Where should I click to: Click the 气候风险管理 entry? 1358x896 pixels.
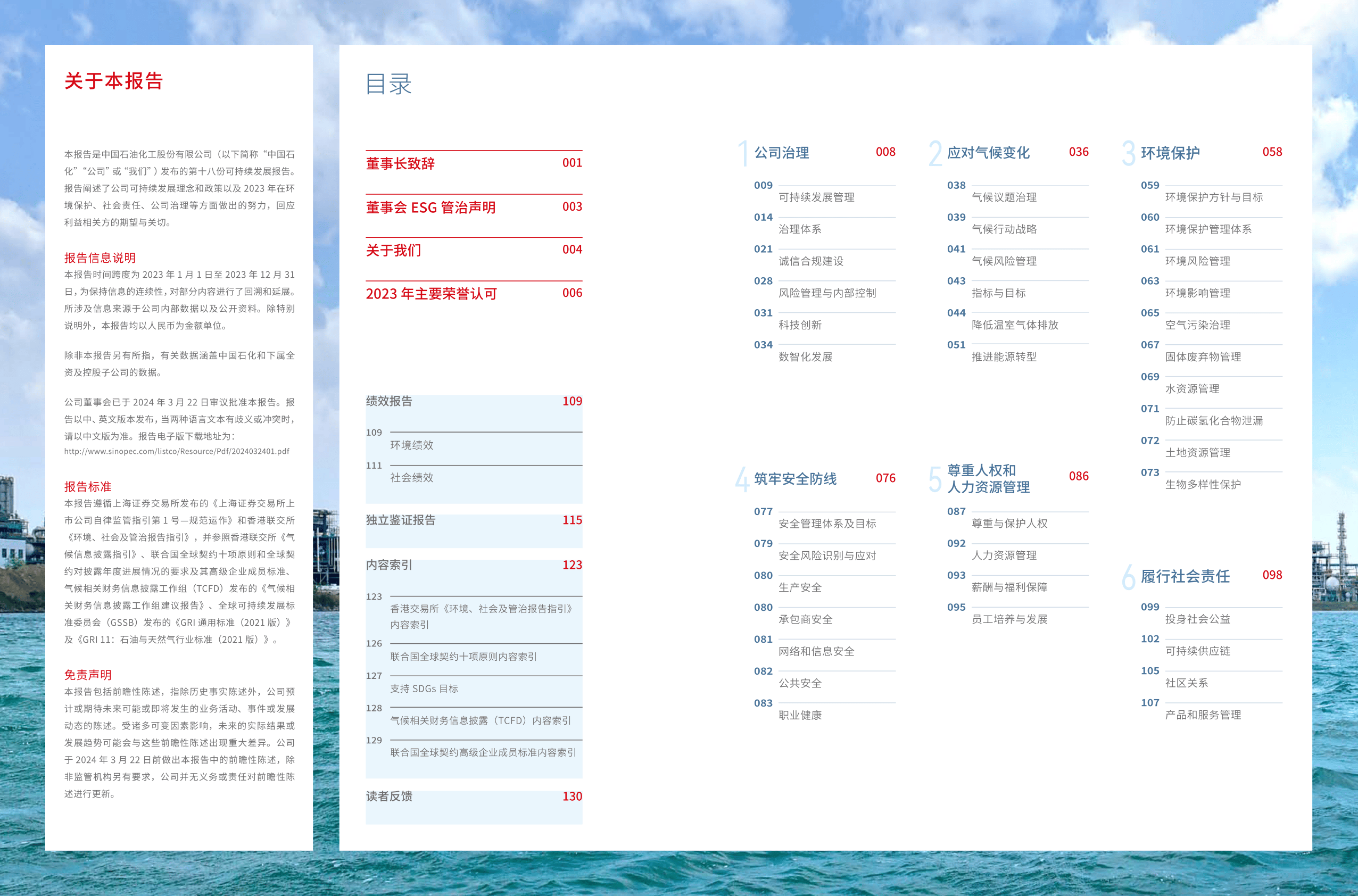coord(1004,261)
